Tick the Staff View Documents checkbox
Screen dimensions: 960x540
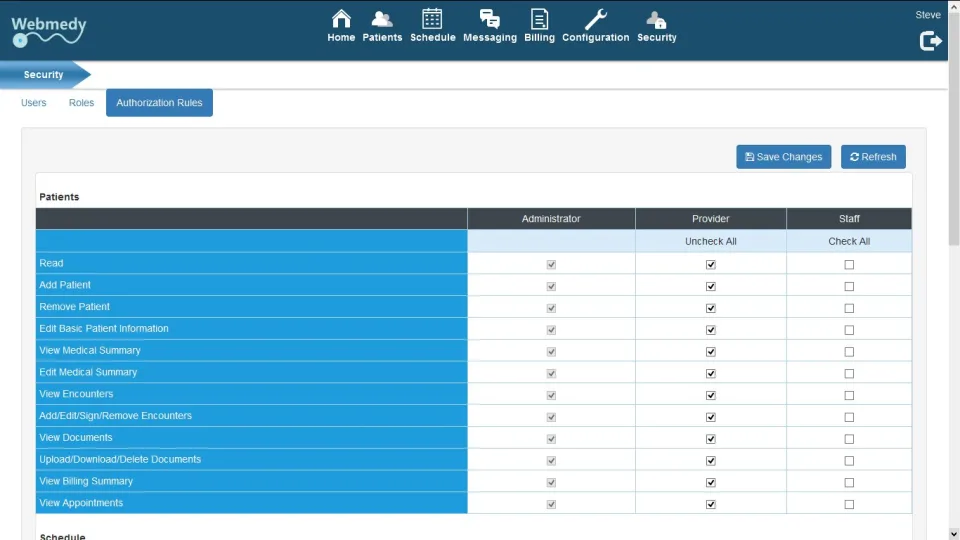coord(849,439)
